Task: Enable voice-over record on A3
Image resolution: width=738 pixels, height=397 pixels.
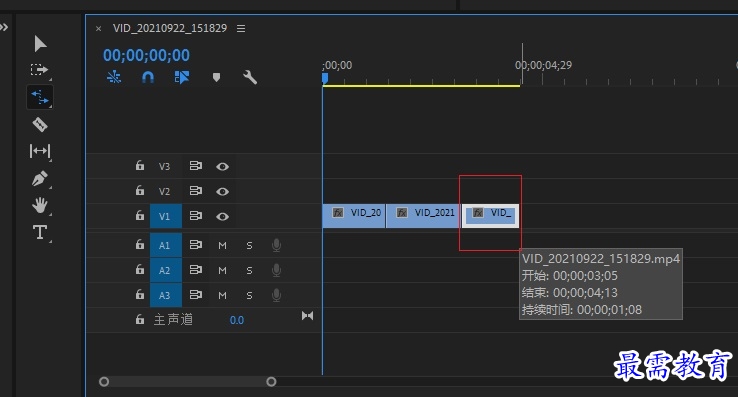Action: tap(276, 295)
